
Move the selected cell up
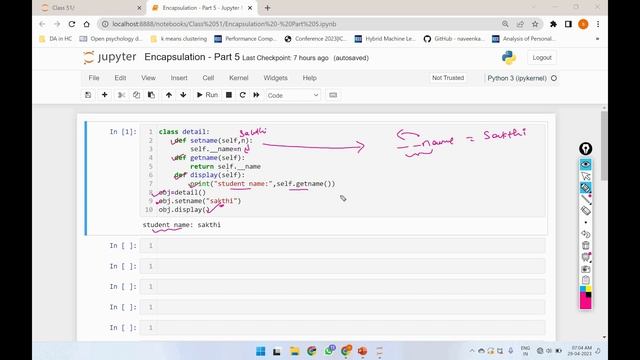pyautogui.click(x=169, y=95)
